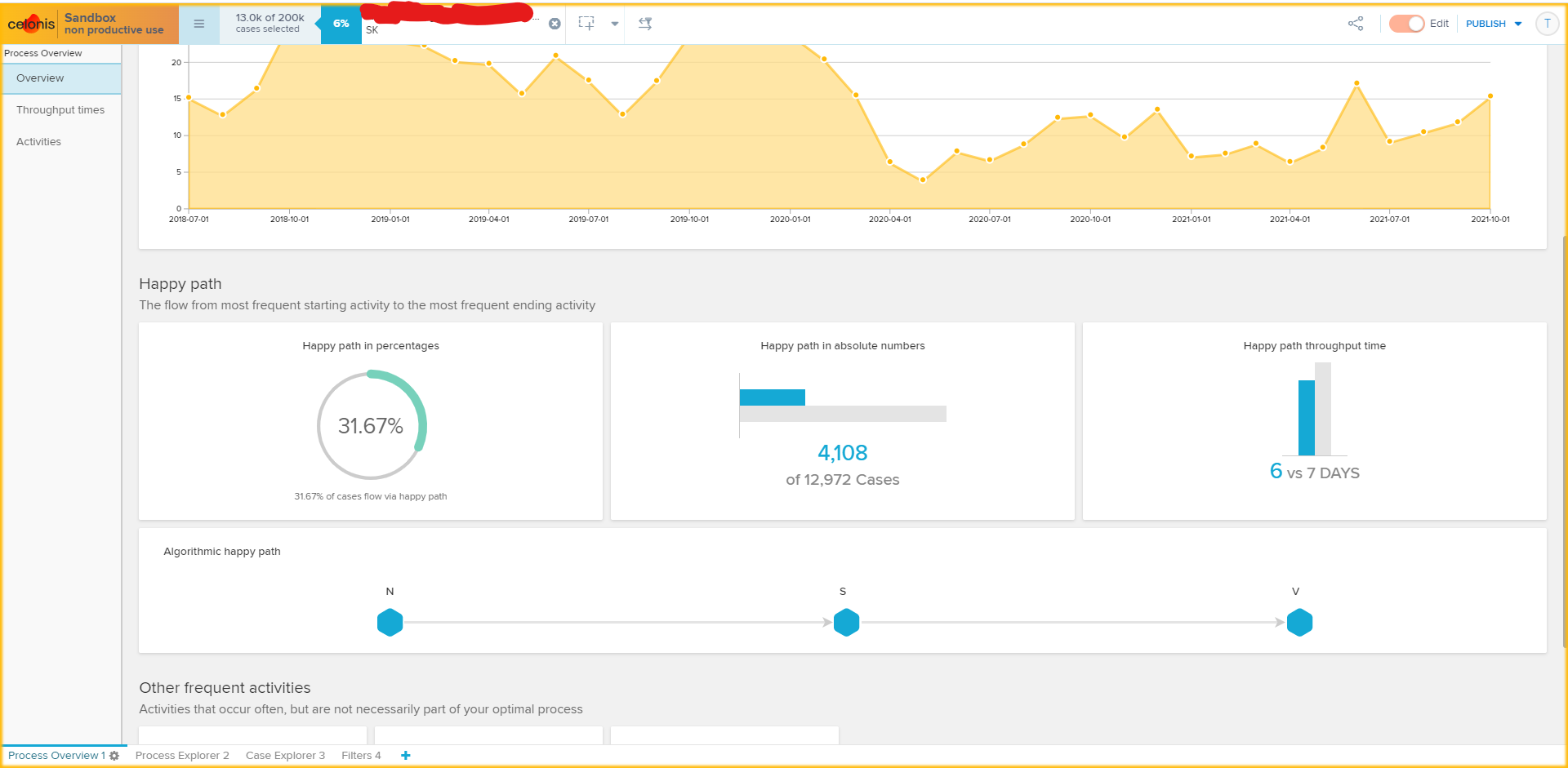1568x768 pixels.
Task: Click the 6% cases selected indicator
Action: (341, 24)
